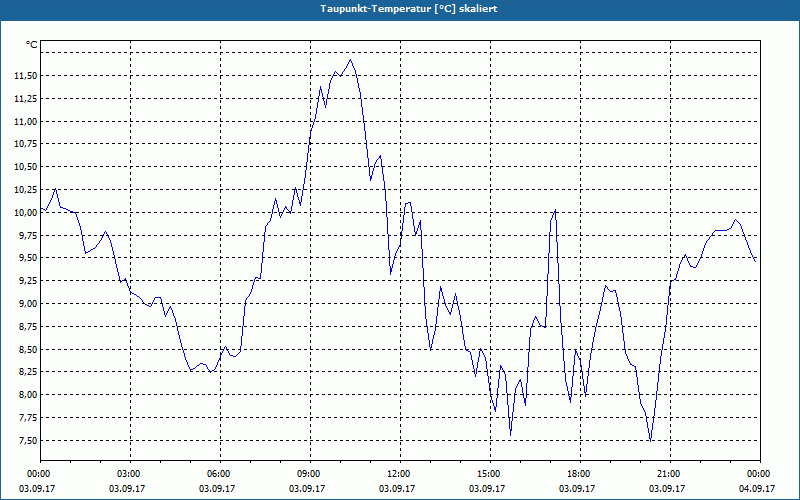Click the 09:00 time label
The image size is (800, 500).
pyautogui.click(x=310, y=474)
